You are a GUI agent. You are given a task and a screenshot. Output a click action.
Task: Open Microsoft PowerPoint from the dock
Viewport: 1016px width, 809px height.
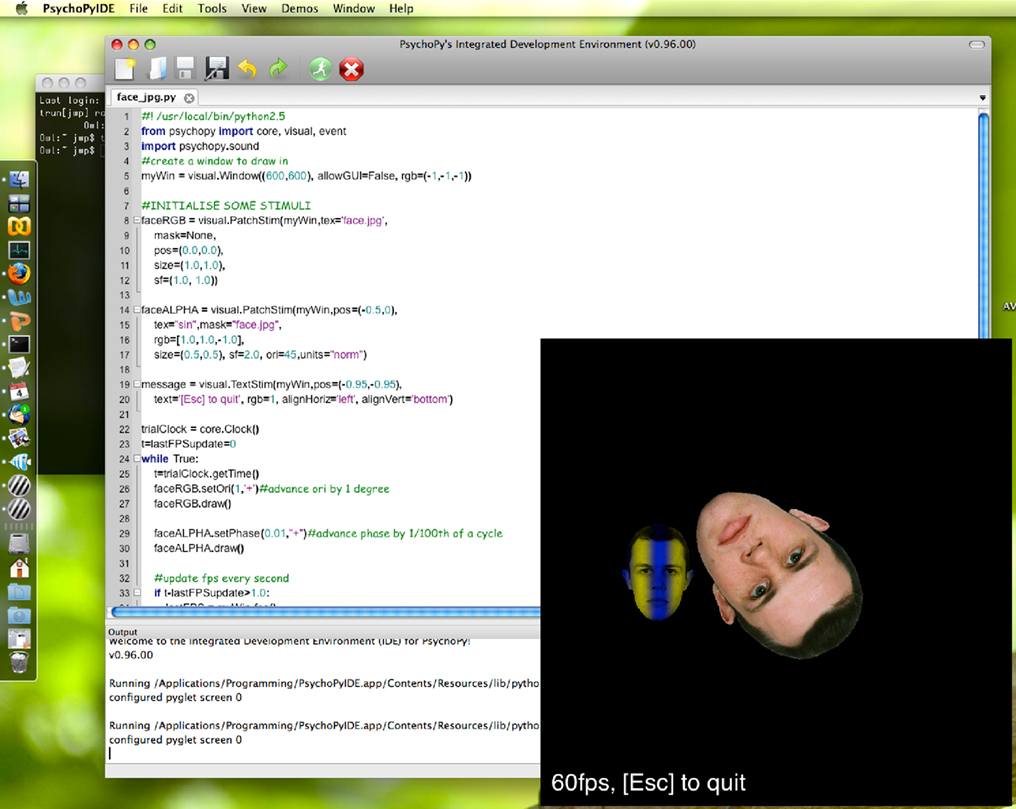pyautogui.click(x=19, y=321)
